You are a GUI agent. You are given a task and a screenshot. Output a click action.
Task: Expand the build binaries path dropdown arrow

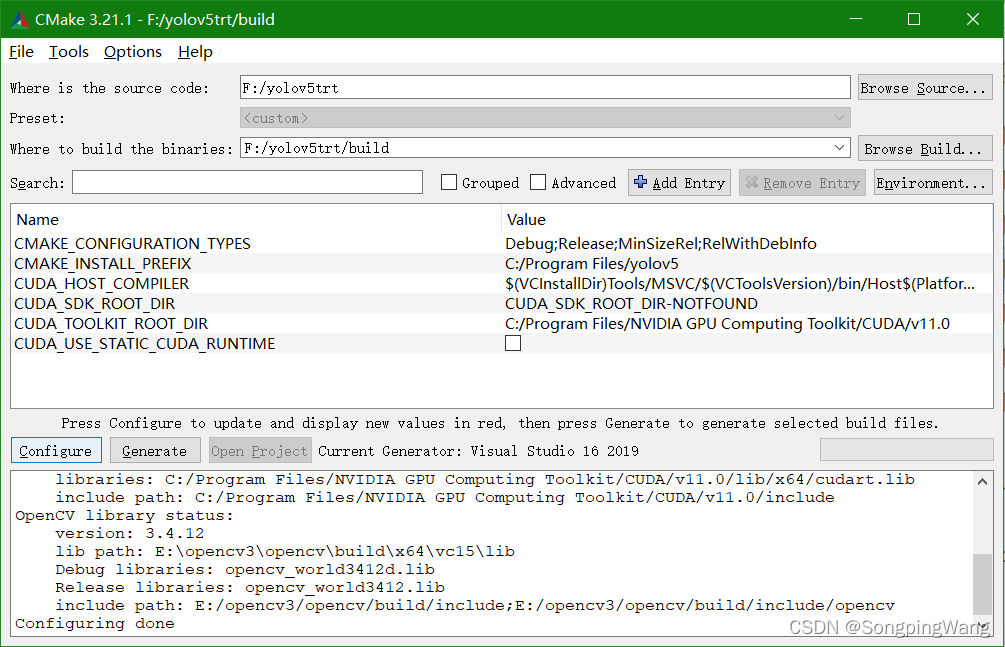[x=839, y=148]
